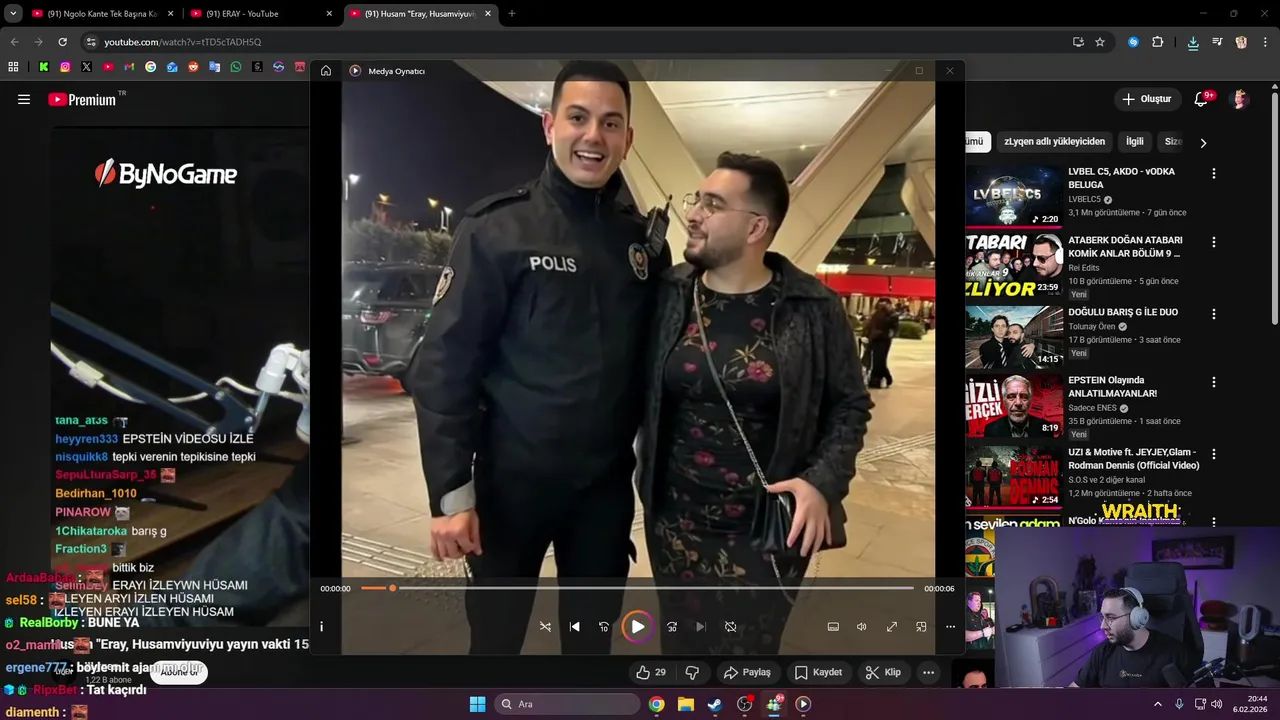This screenshot has width=1280, height=720.
Task: Toggle subtitles in the media player
Action: tap(833, 627)
